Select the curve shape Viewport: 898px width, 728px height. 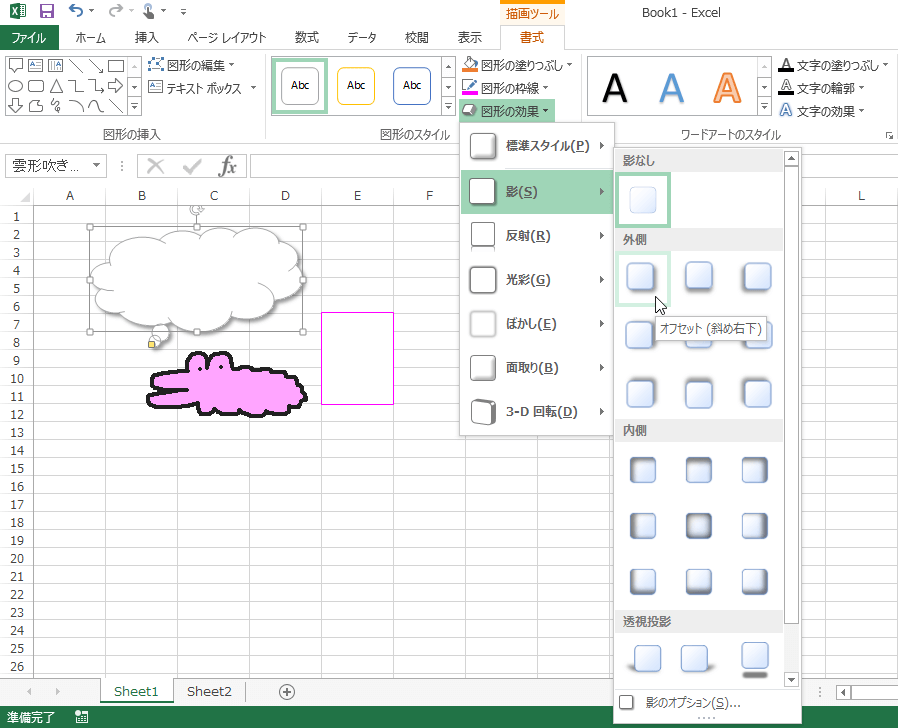(x=96, y=105)
